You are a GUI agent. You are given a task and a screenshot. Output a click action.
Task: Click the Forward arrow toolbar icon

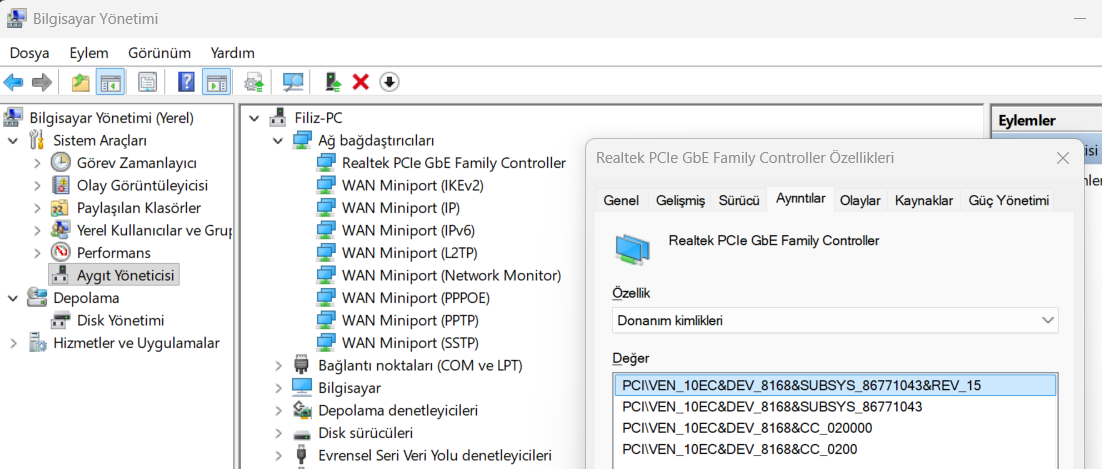[42, 82]
